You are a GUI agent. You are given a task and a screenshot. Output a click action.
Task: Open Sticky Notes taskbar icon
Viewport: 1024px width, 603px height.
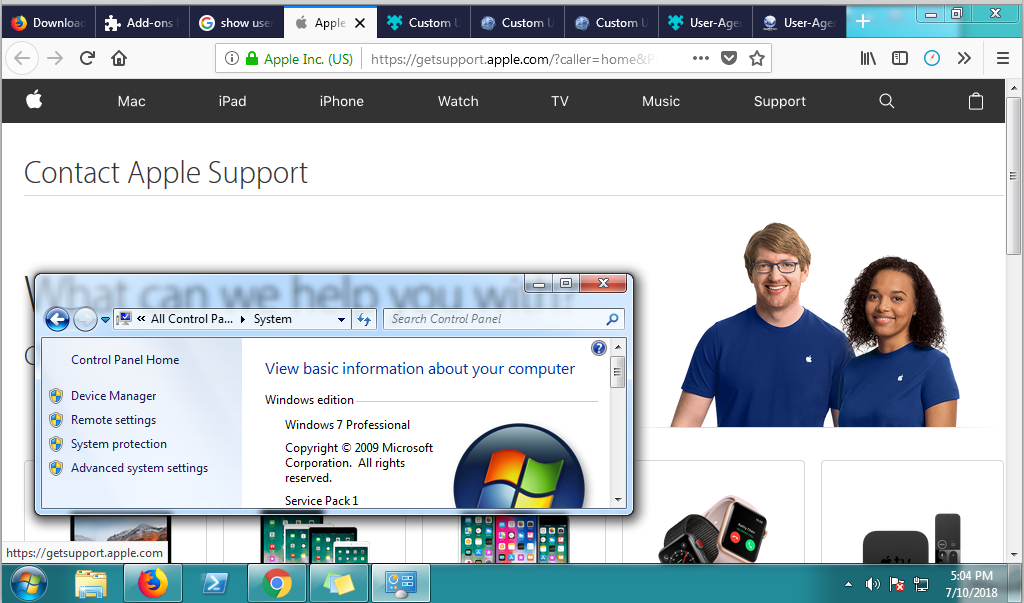coord(339,583)
